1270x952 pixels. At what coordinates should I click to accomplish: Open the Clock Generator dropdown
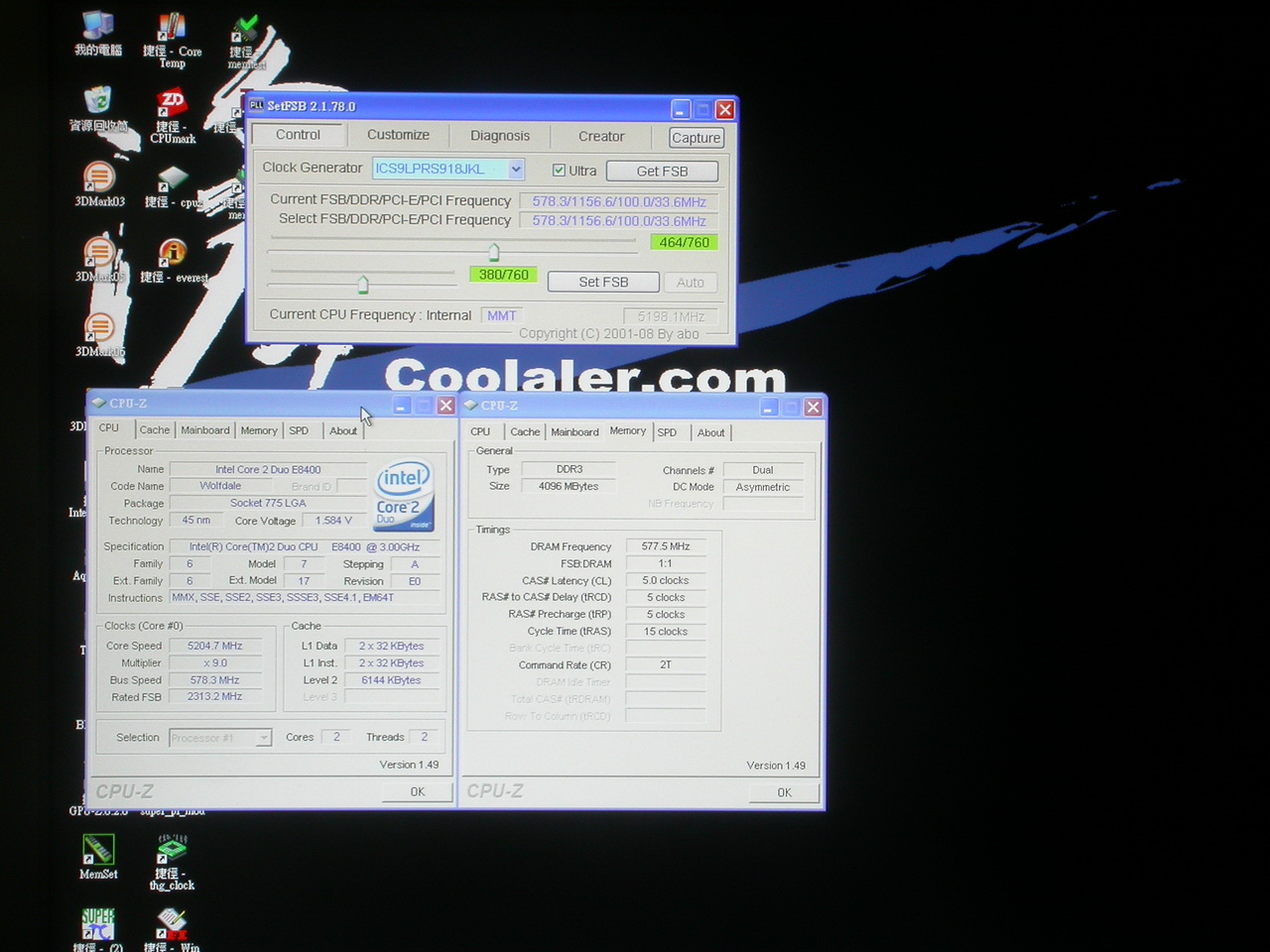point(516,170)
